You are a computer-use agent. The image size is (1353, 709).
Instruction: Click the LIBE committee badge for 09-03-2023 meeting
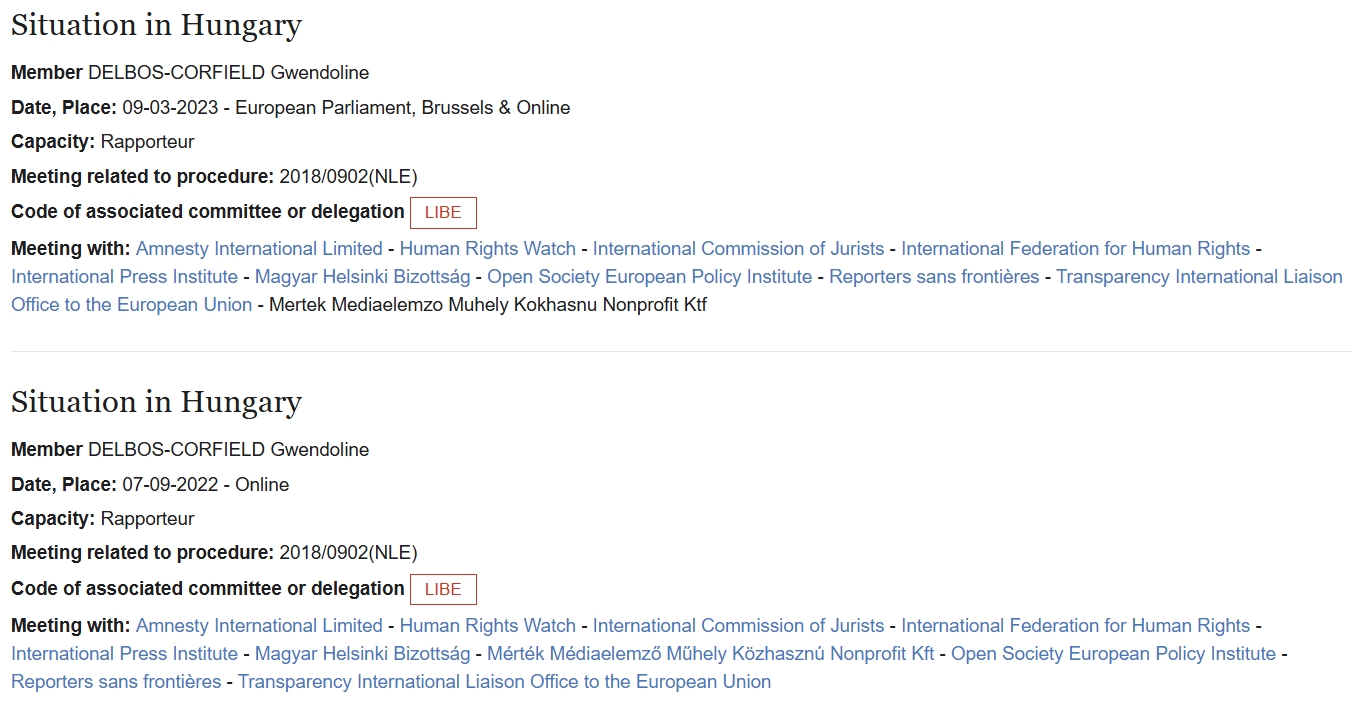tap(443, 213)
